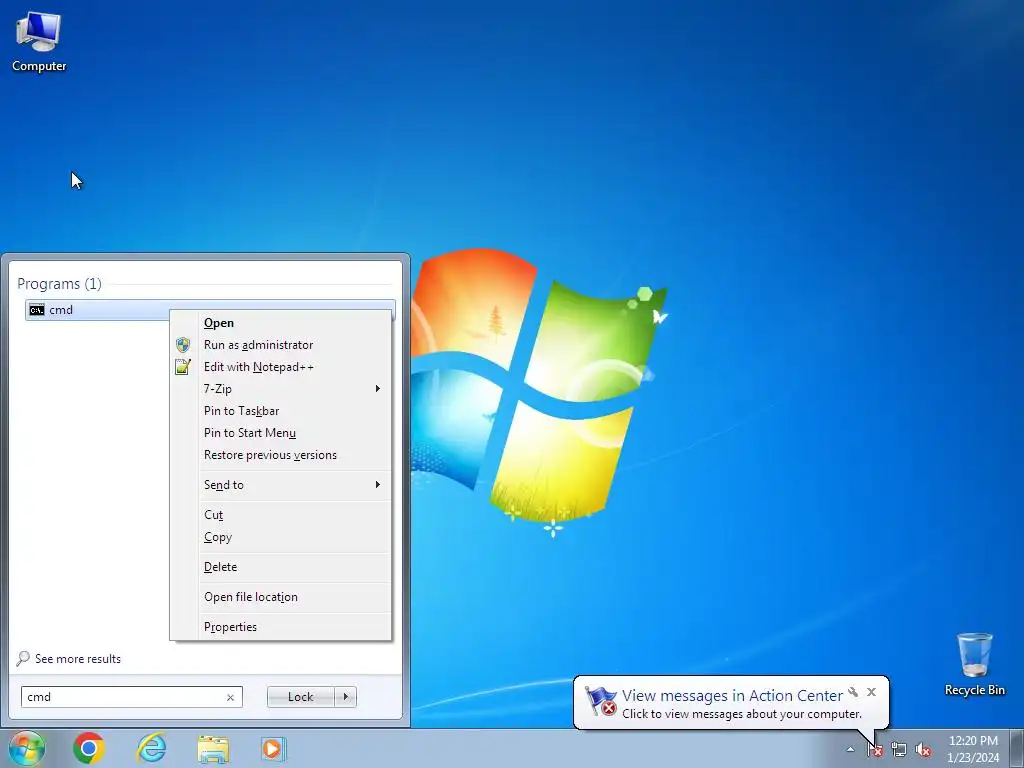
Task: Click the shield icon beside Run as administrator
Action: pyautogui.click(x=183, y=345)
